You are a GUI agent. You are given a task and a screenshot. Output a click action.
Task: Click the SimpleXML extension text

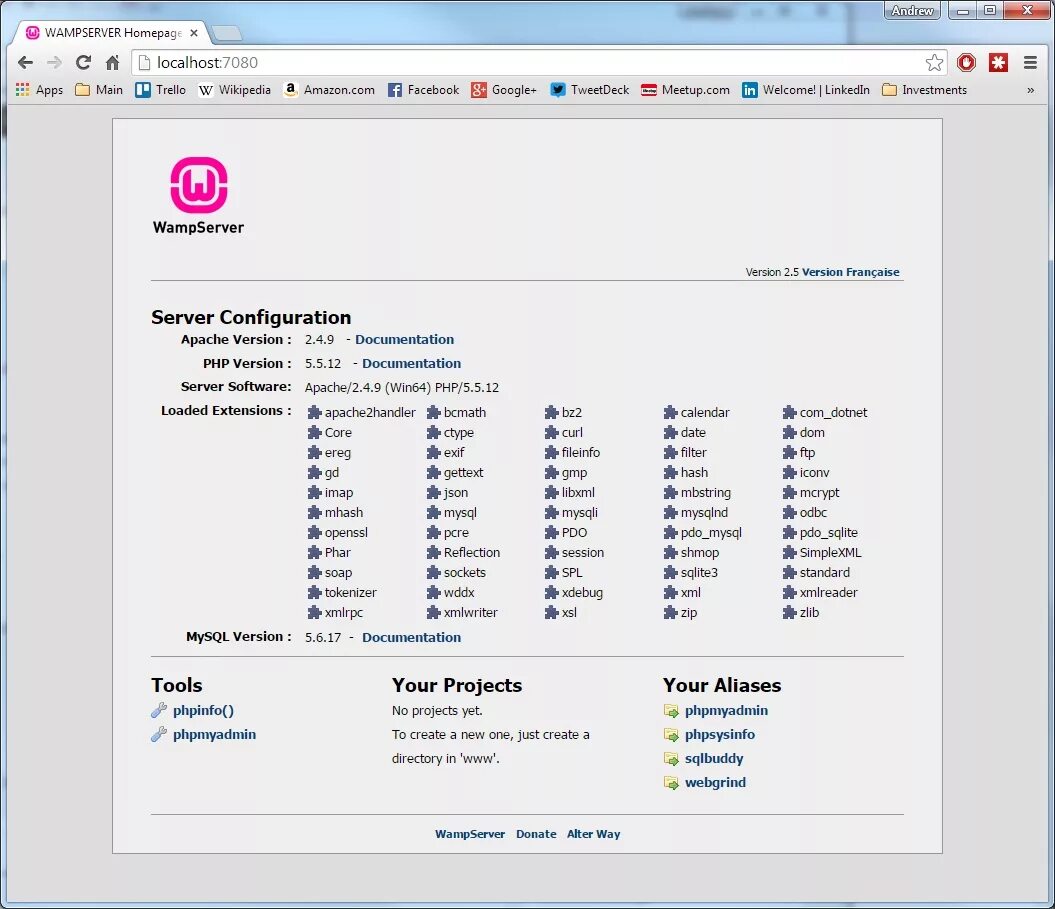[830, 552]
